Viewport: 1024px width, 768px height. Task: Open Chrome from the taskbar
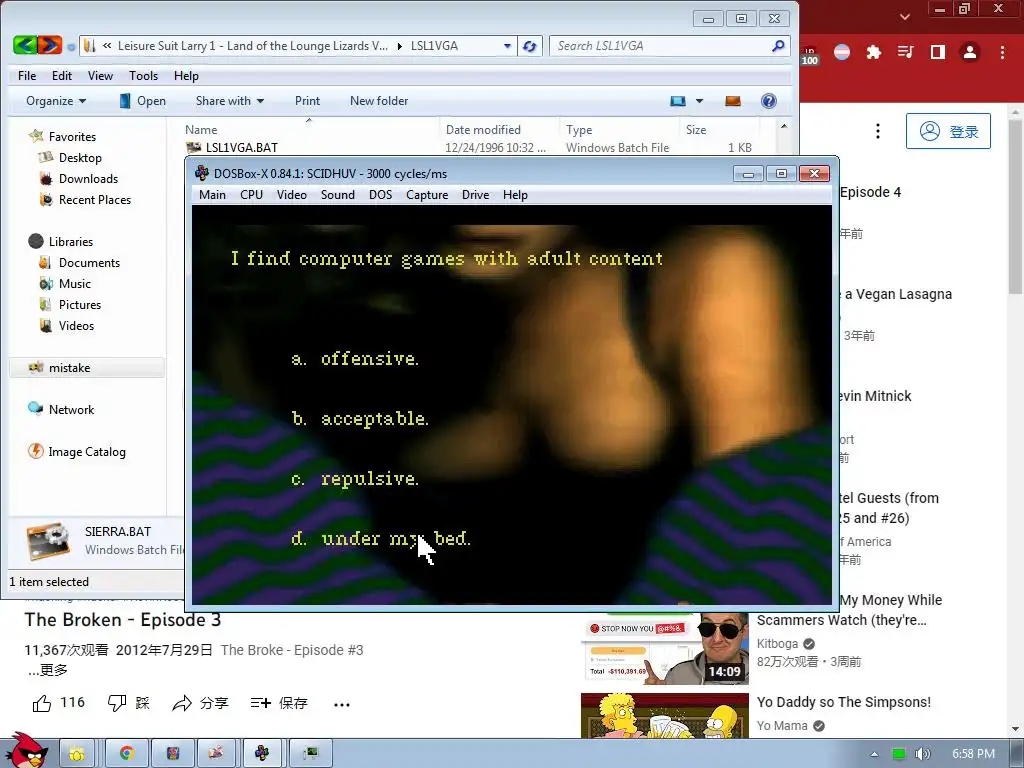coord(127,754)
